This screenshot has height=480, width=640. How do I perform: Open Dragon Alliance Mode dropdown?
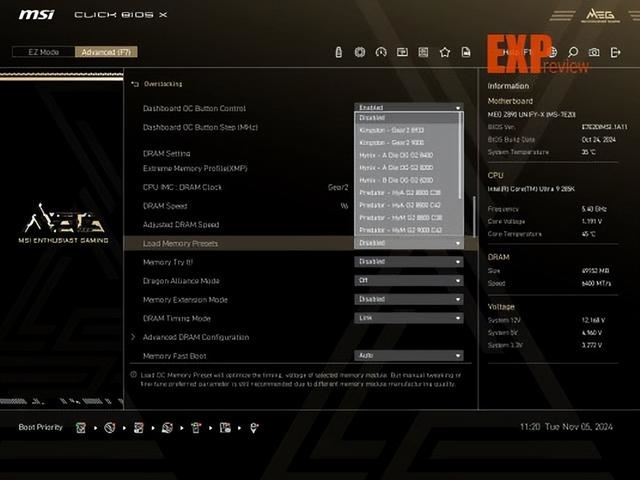click(x=409, y=281)
